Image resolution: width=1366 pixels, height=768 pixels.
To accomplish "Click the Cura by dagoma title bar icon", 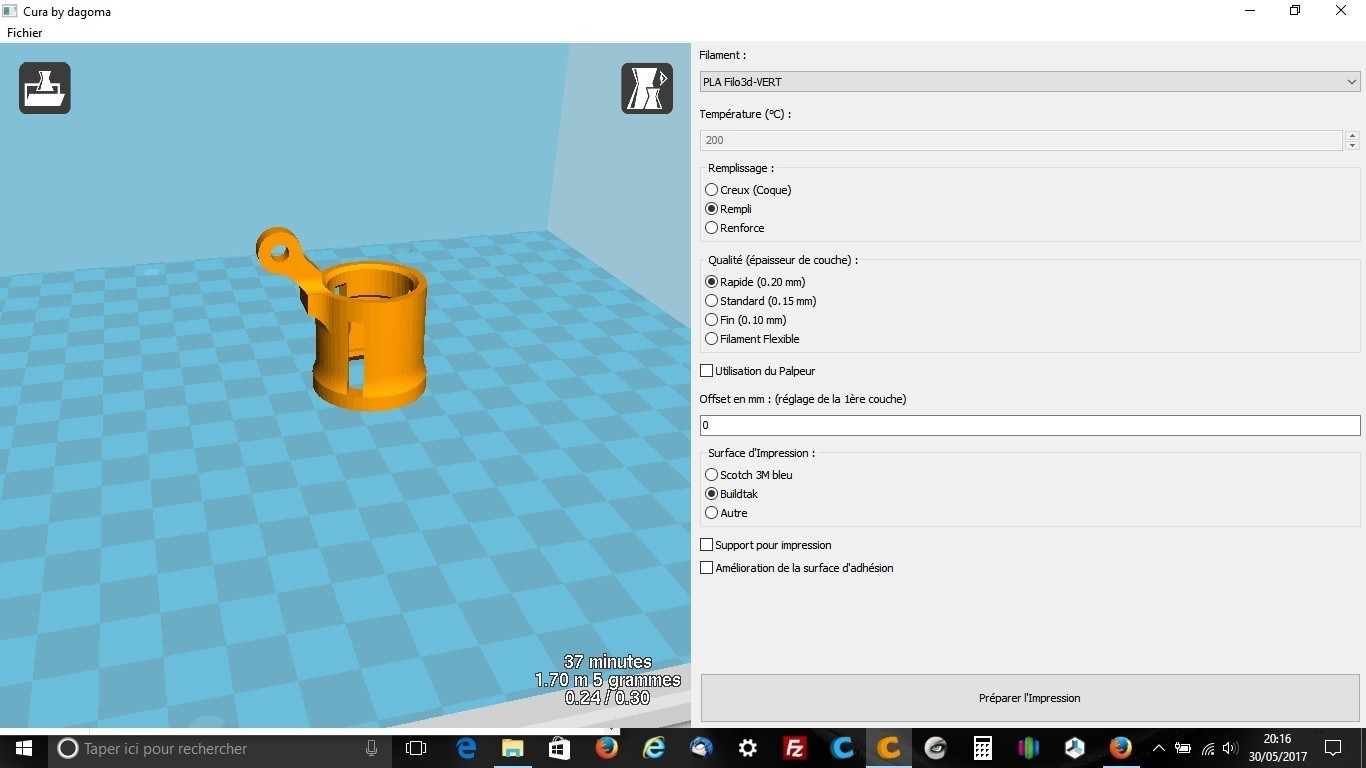I will (x=10, y=12).
